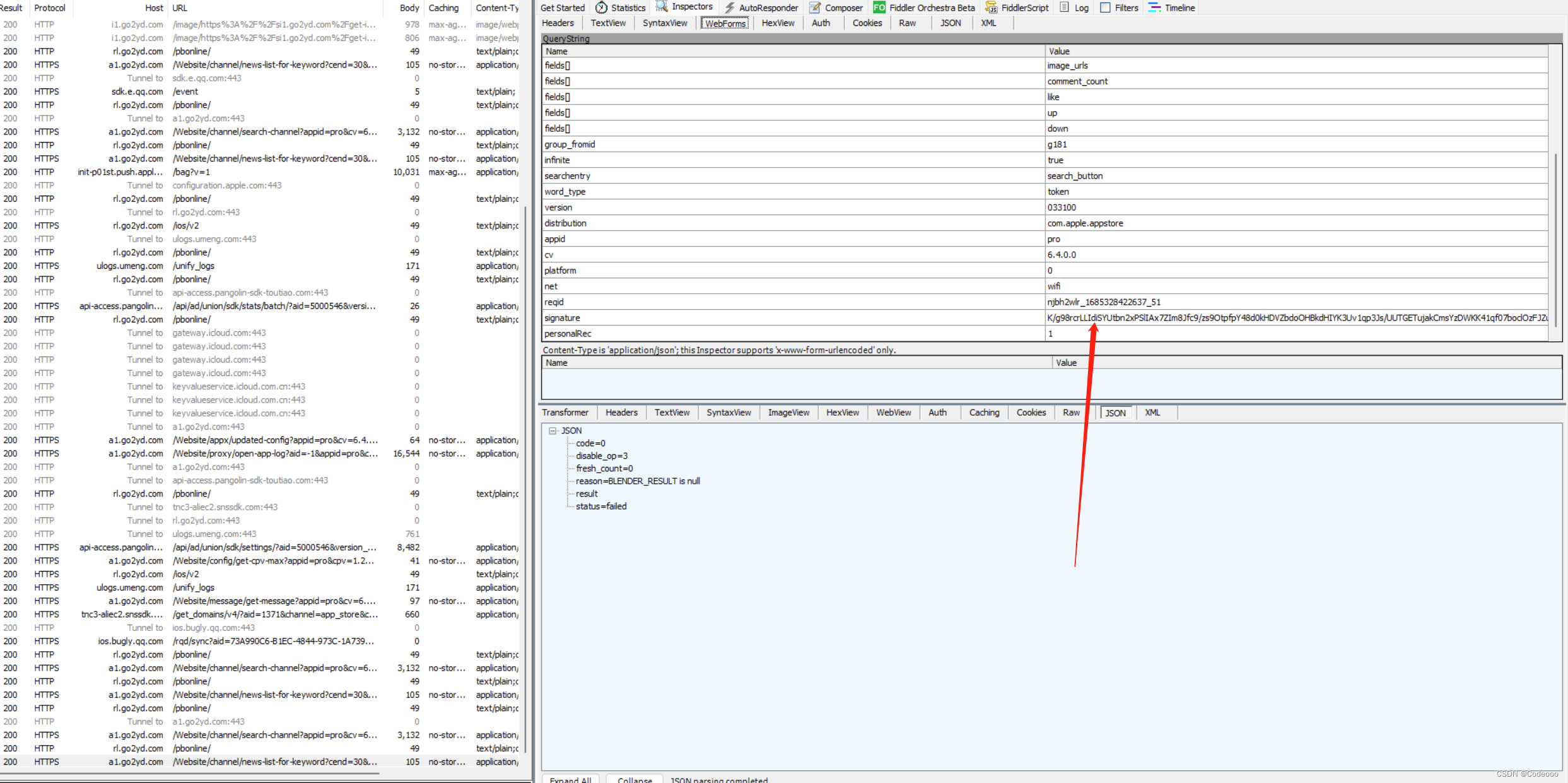This screenshot has width=1568, height=783.
Task: Select the WebForms tab in request
Action: (723, 23)
